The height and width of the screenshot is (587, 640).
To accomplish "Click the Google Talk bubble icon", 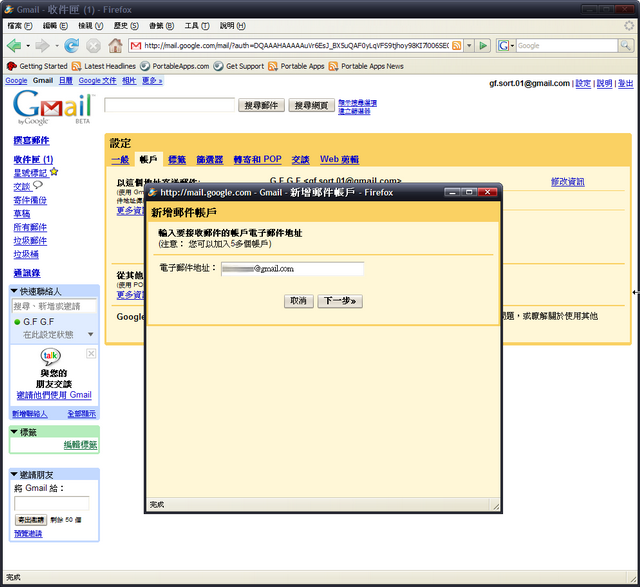I will pos(51,356).
